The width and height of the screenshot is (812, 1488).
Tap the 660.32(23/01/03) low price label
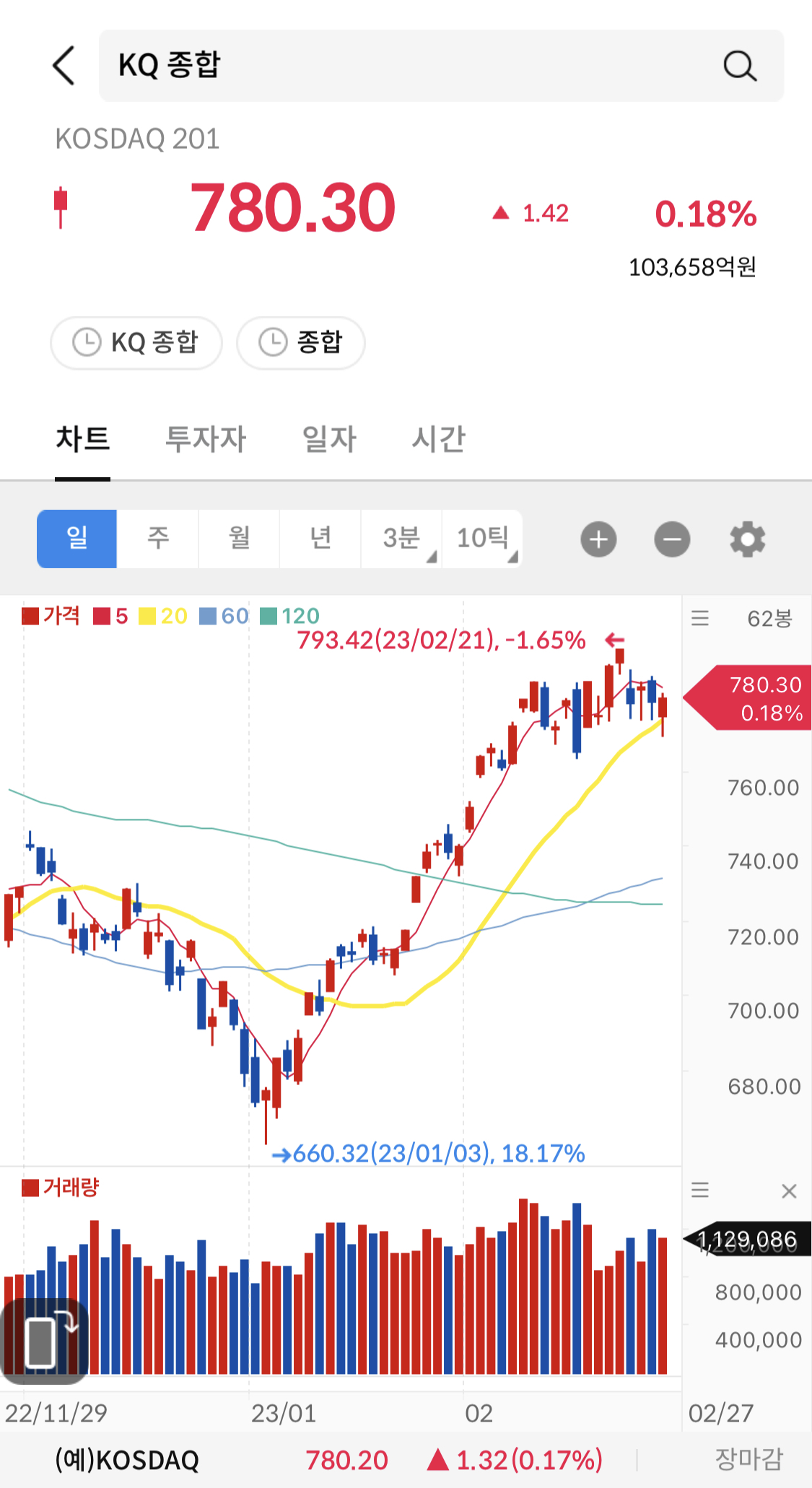439,1154
